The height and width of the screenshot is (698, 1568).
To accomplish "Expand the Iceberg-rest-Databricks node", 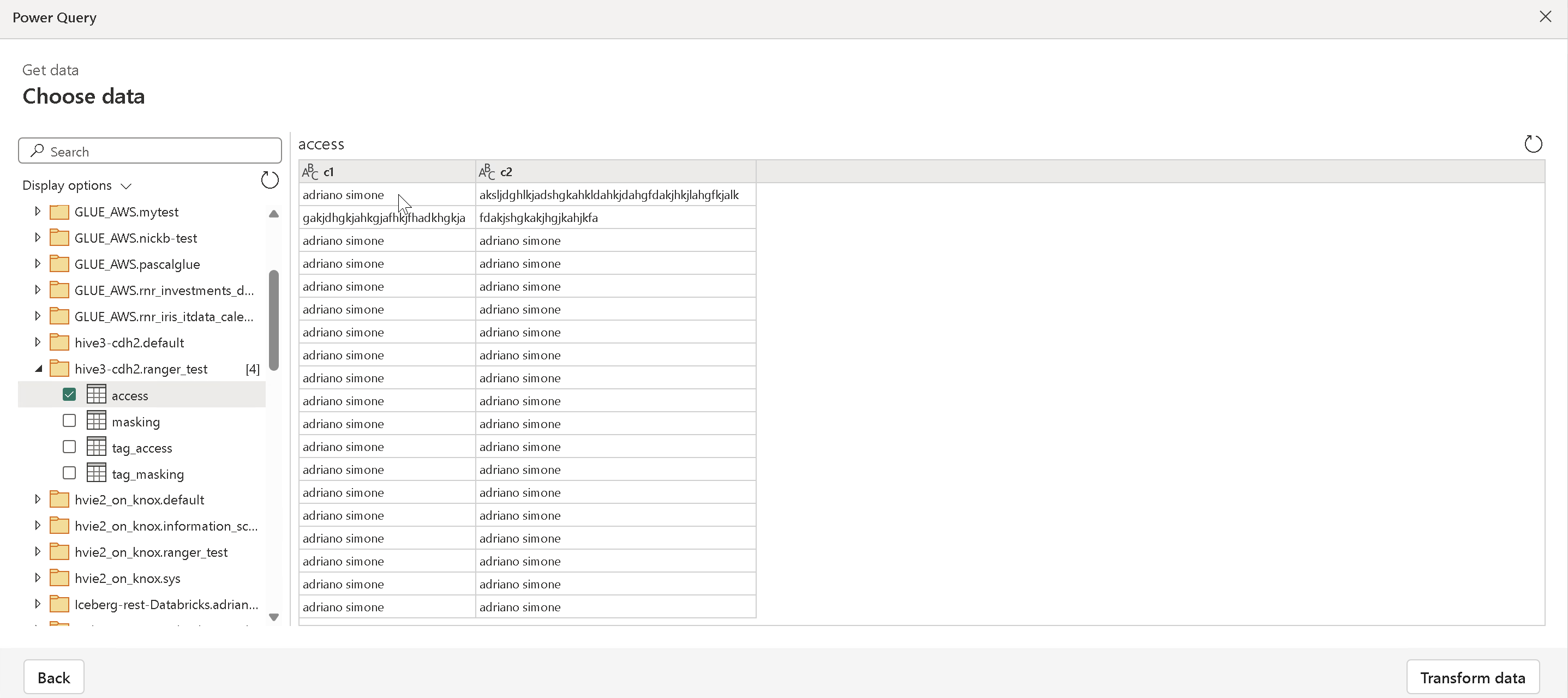I will pos(37,604).
